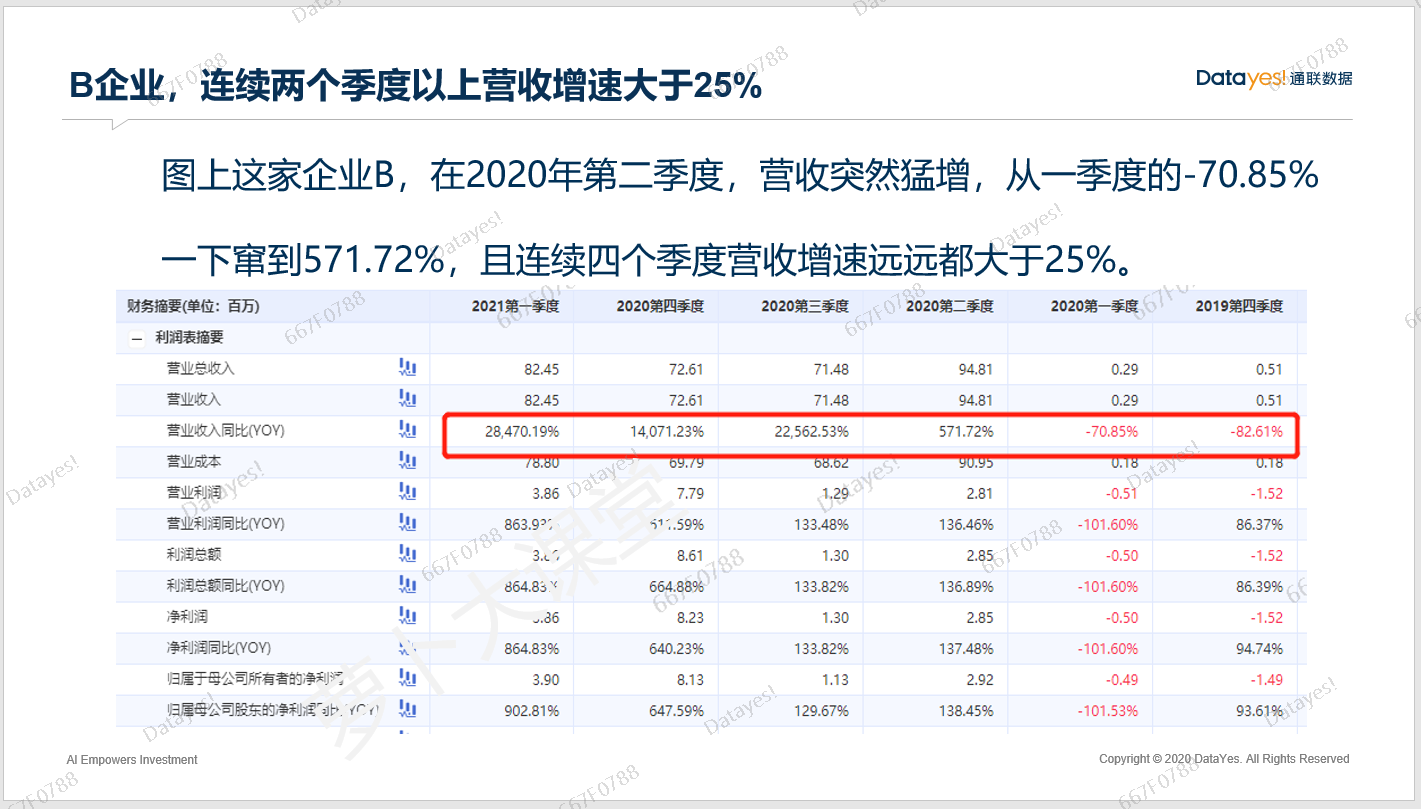Click the DataYes 通联数据 logo
Screen dimensions: 1421x809
pos(1273,79)
